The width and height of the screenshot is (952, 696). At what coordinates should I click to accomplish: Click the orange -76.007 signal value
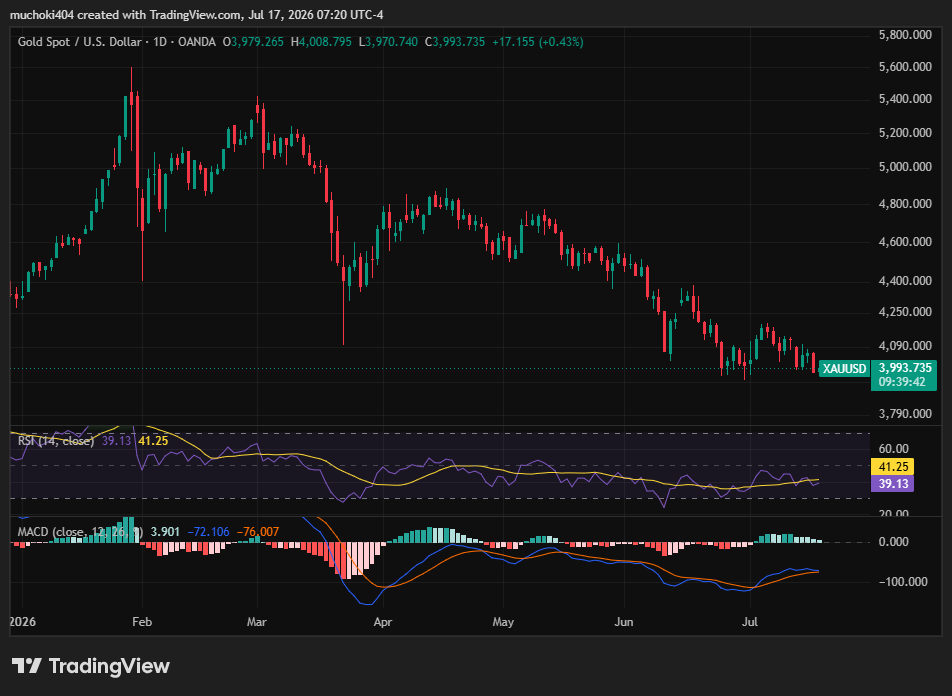click(257, 532)
